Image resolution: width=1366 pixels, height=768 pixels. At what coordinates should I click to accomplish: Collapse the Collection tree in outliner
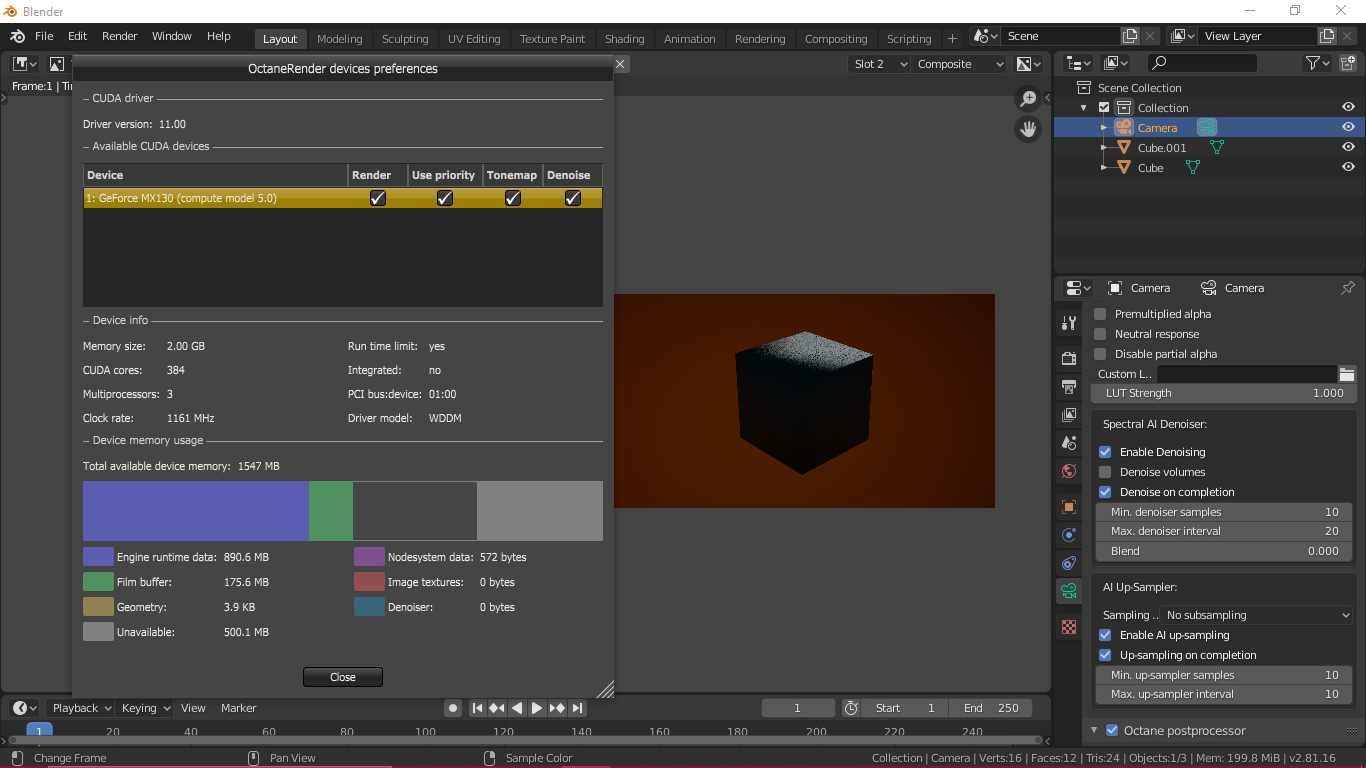(1084, 108)
